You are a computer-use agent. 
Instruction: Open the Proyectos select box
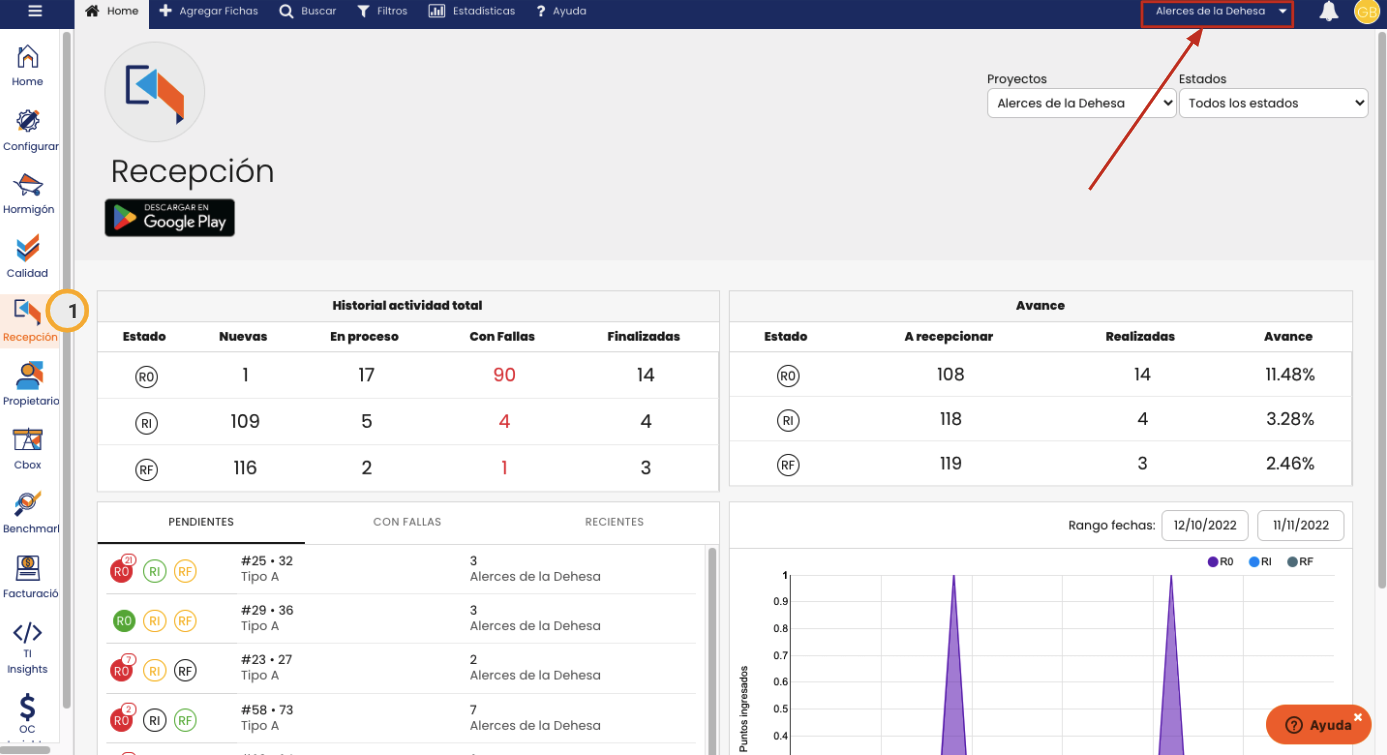(x=1081, y=103)
